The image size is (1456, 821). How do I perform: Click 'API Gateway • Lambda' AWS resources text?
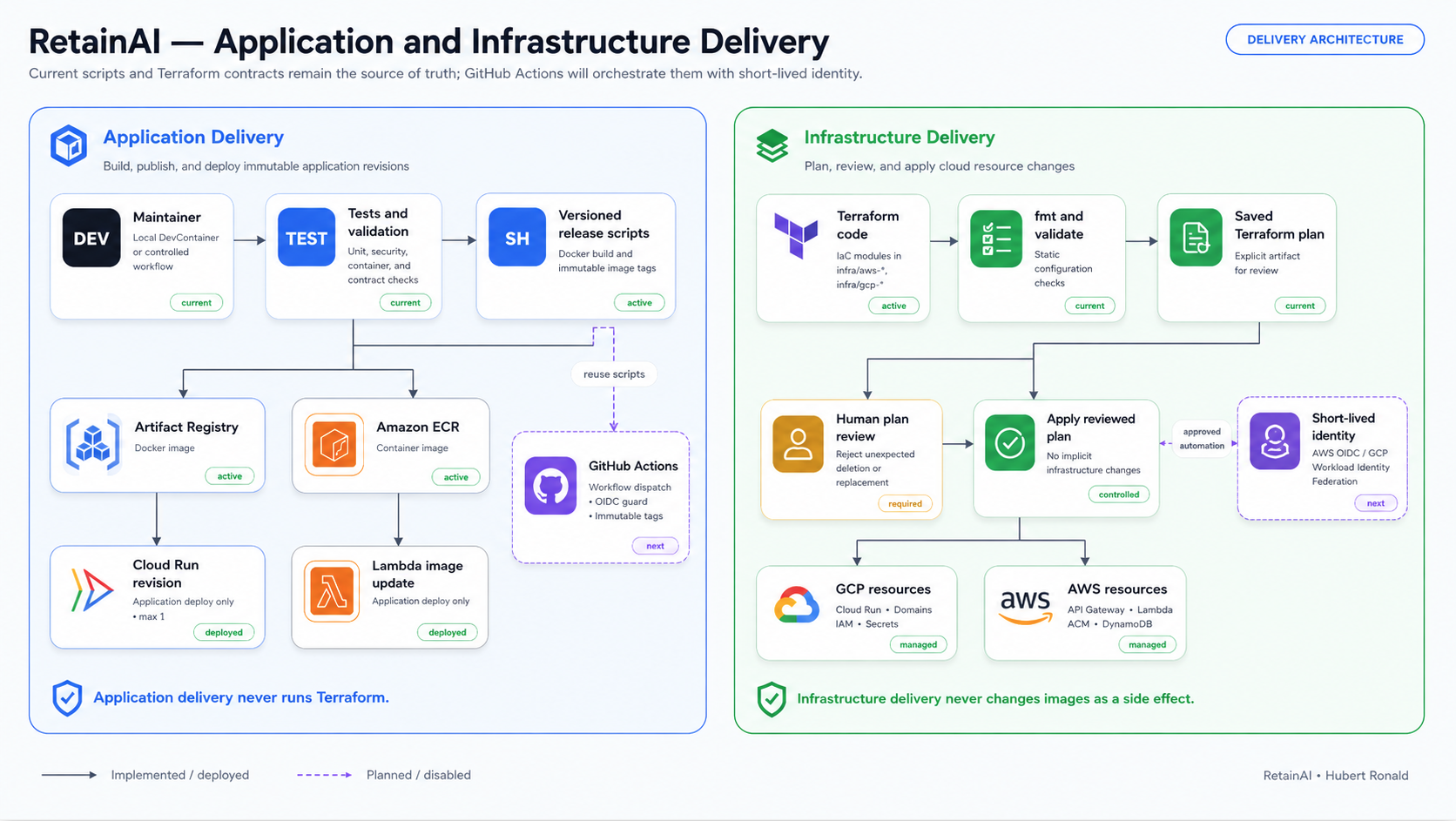tap(1120, 609)
